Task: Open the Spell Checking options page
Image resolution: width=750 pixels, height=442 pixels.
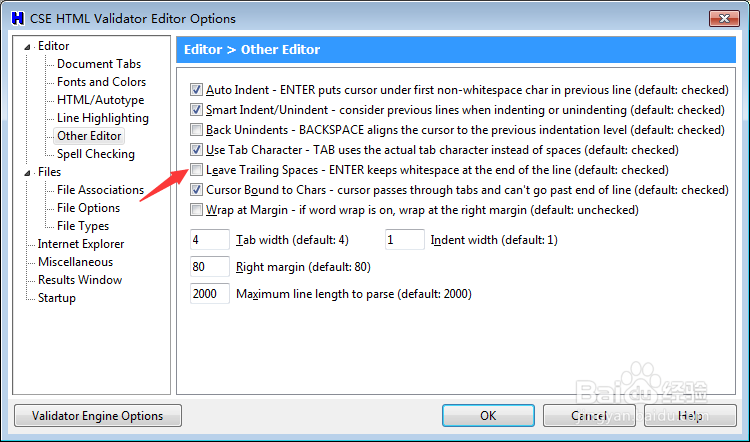Action: pyautogui.click(x=95, y=154)
